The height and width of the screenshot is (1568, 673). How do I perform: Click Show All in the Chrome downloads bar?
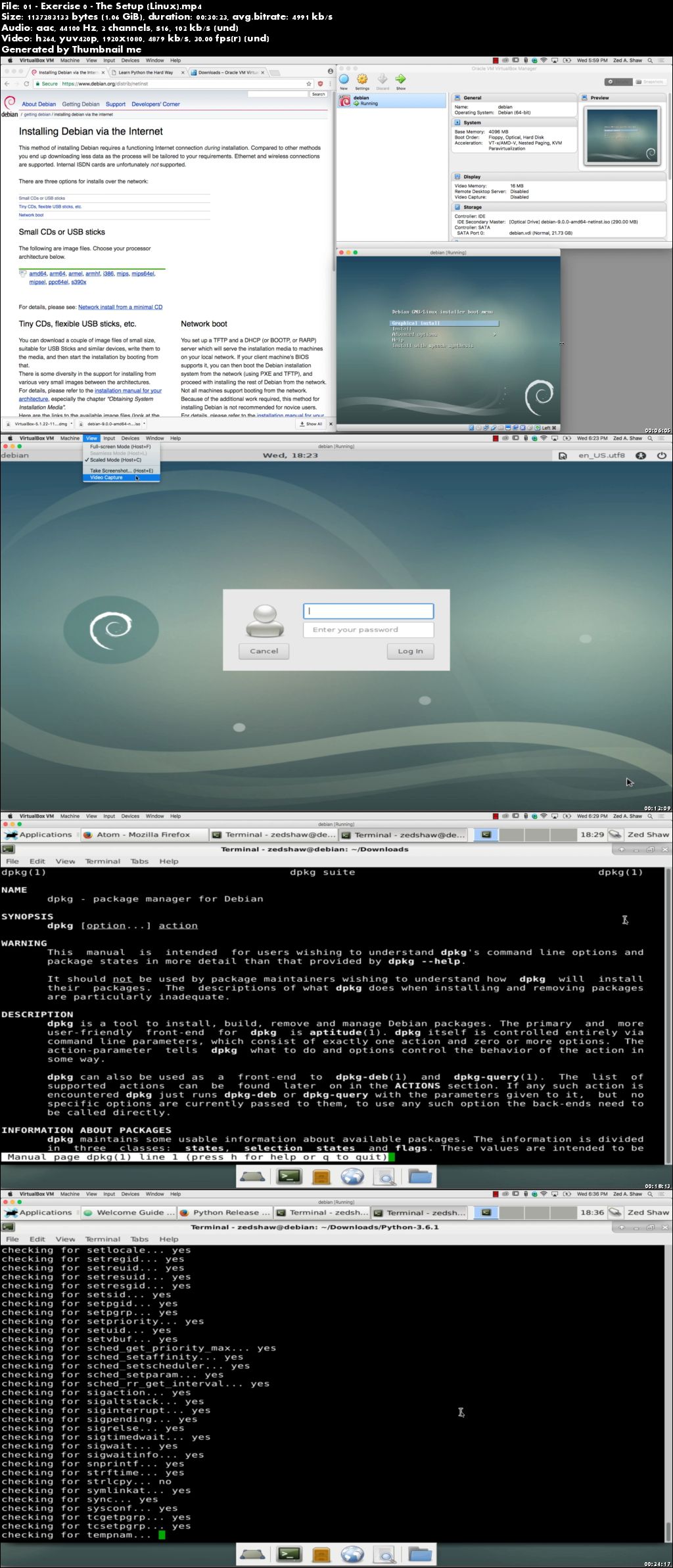pyautogui.click(x=312, y=424)
